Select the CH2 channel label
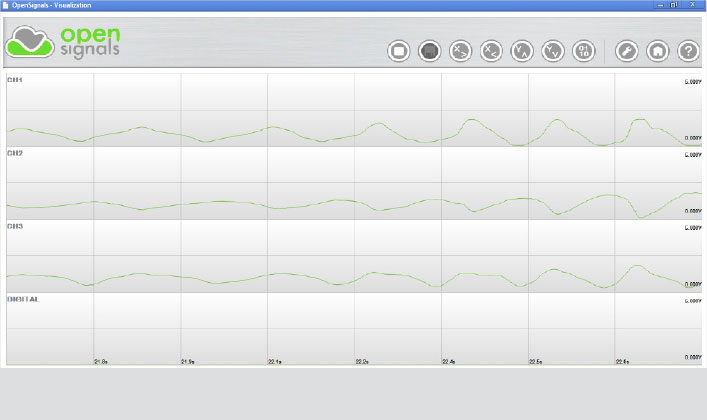The image size is (707, 420). pos(15,154)
